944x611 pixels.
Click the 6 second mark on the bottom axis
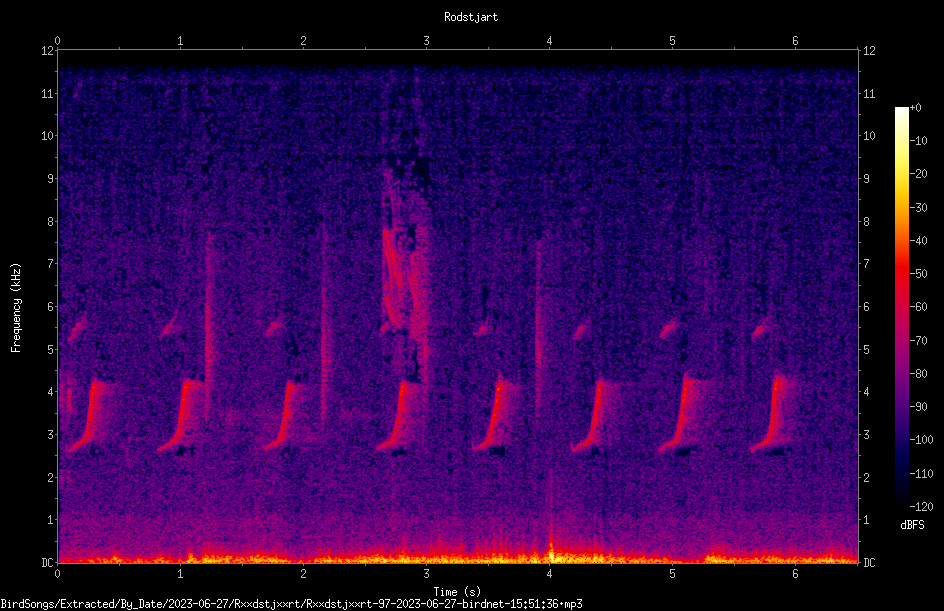pos(795,574)
